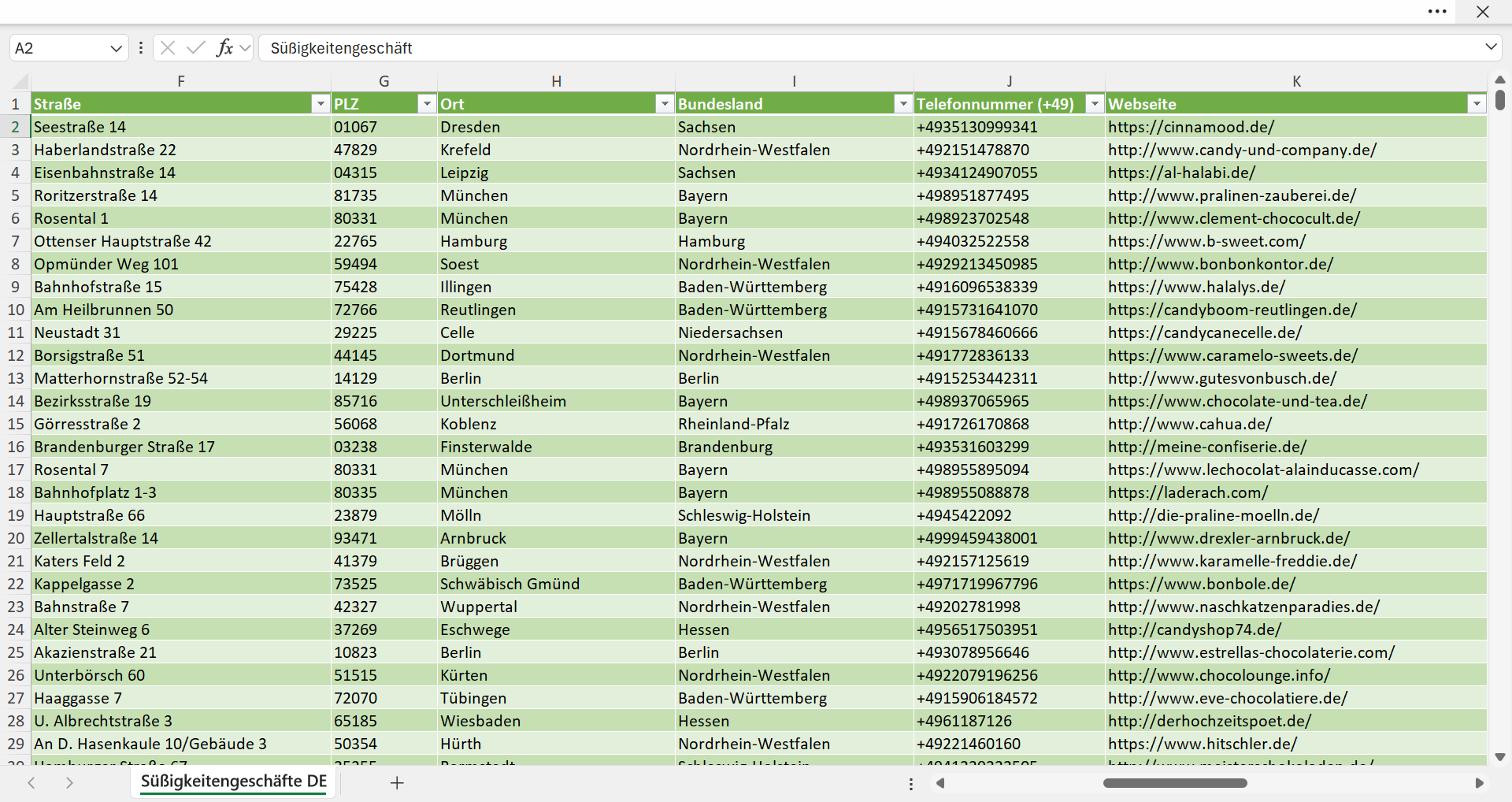
Task: Select the Brandenburg cell in Bundesland column
Action: click(x=795, y=447)
